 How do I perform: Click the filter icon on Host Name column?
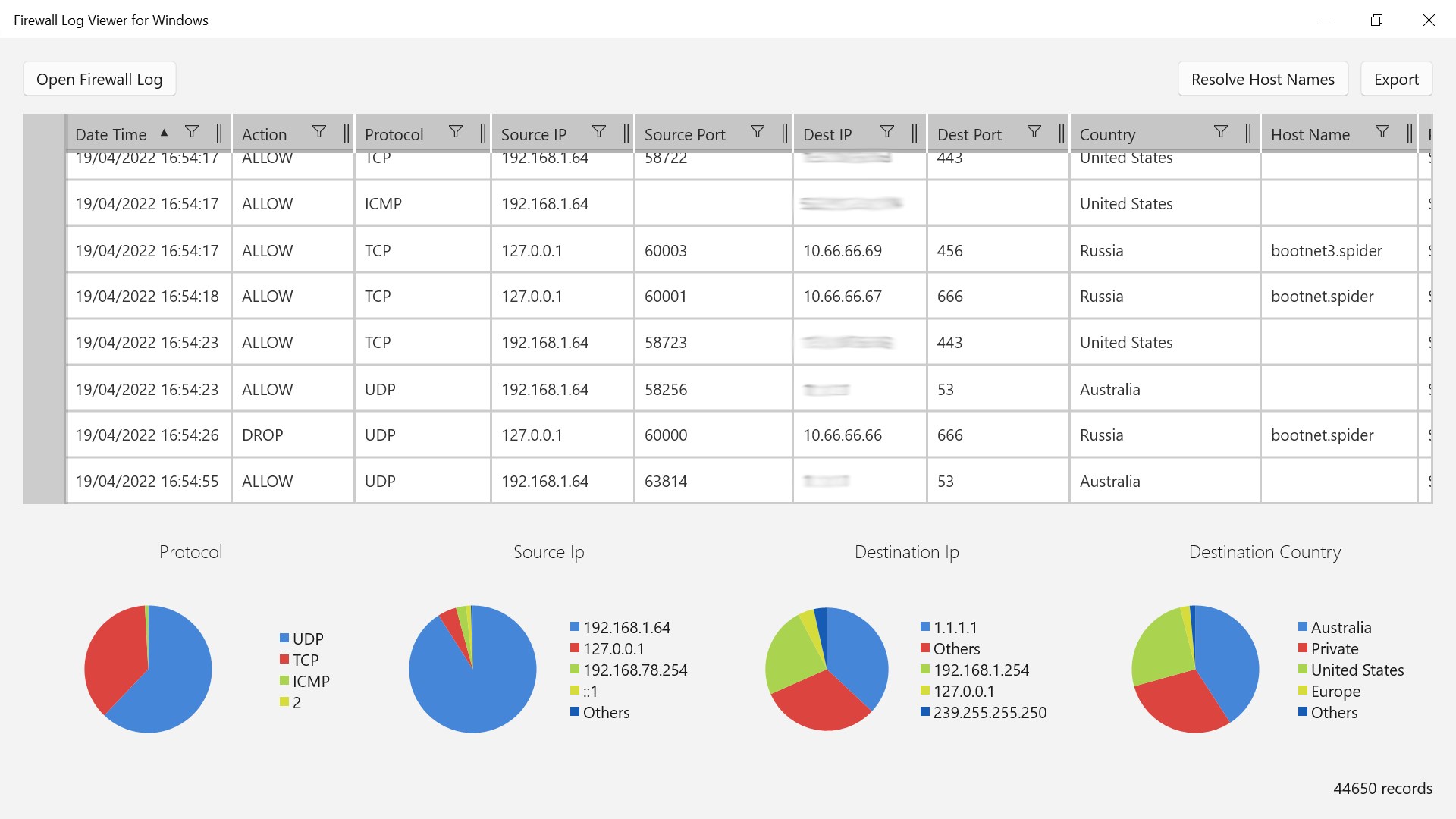(x=1383, y=133)
